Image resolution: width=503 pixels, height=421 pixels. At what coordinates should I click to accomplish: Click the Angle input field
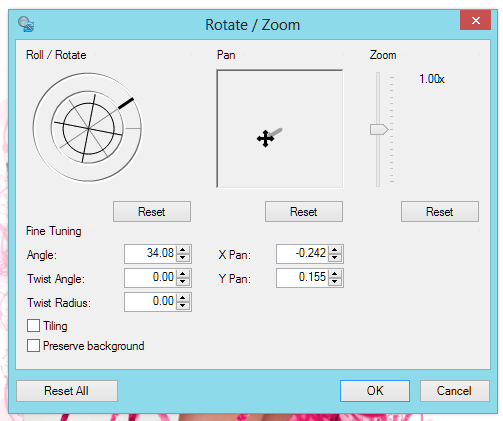[x=151, y=254]
